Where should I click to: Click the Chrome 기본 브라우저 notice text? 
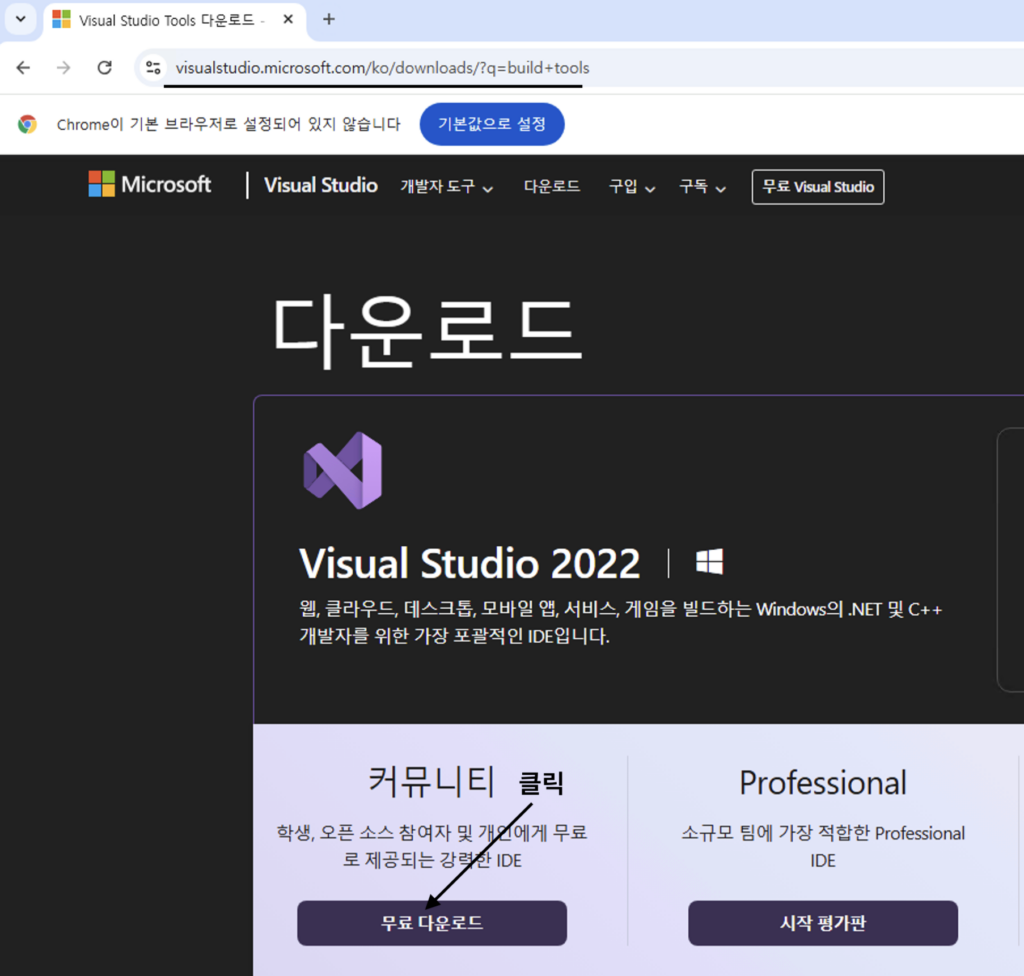(229, 124)
